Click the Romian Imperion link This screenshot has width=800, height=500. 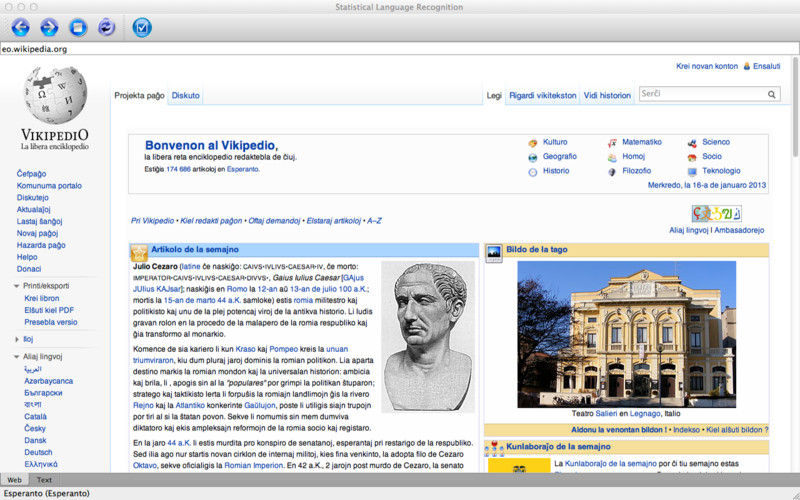(254, 465)
